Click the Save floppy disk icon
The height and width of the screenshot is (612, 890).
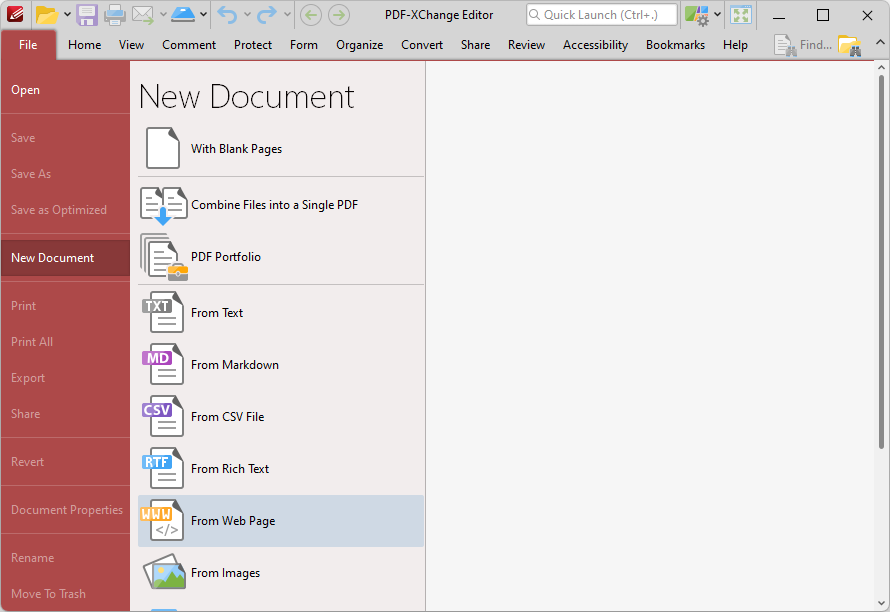[87, 15]
